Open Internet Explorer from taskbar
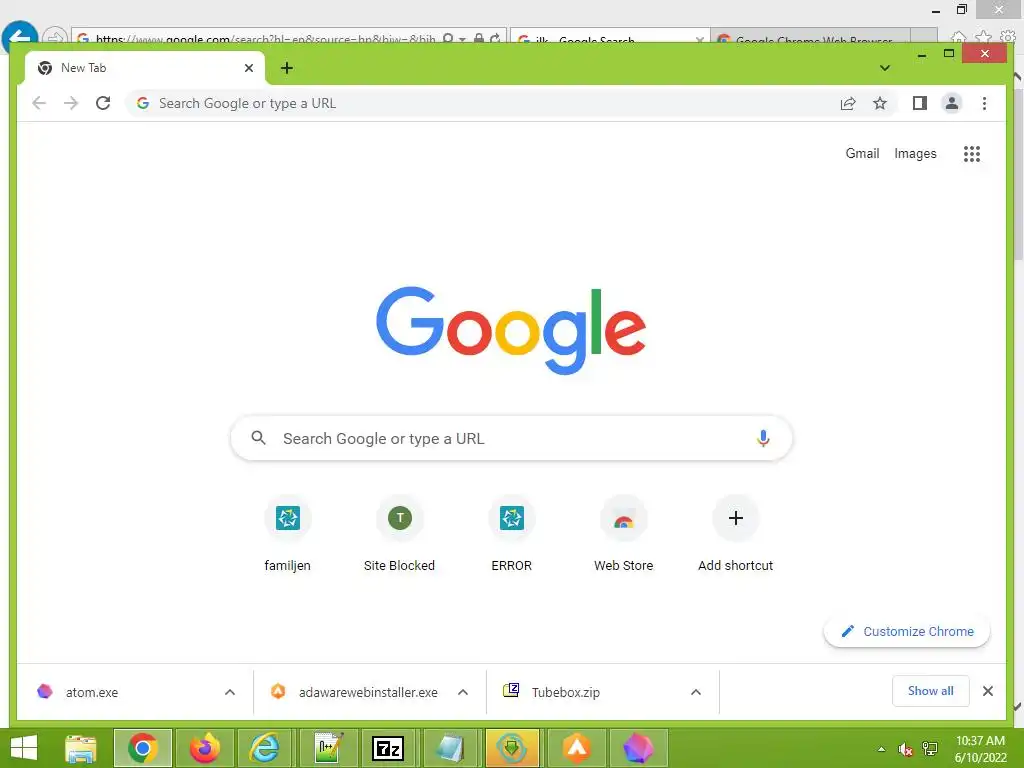 click(265, 748)
